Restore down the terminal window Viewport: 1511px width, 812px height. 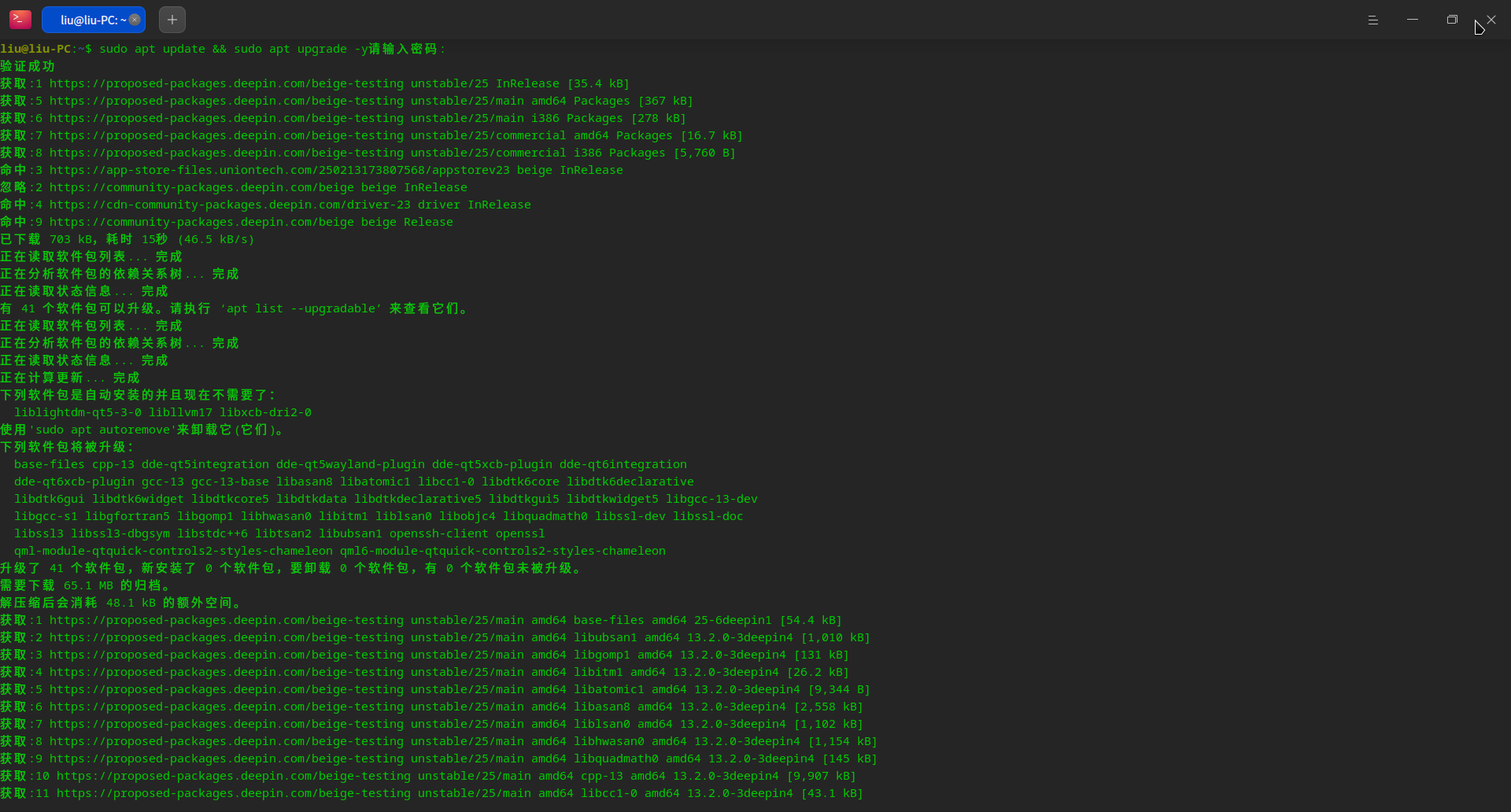pos(1452,20)
